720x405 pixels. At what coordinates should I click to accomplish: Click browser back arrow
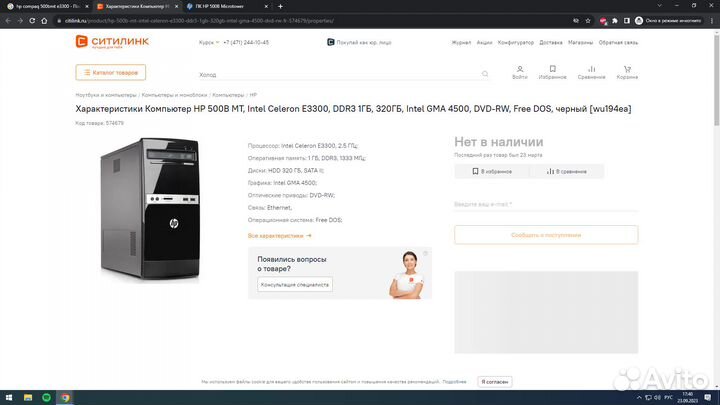point(8,21)
